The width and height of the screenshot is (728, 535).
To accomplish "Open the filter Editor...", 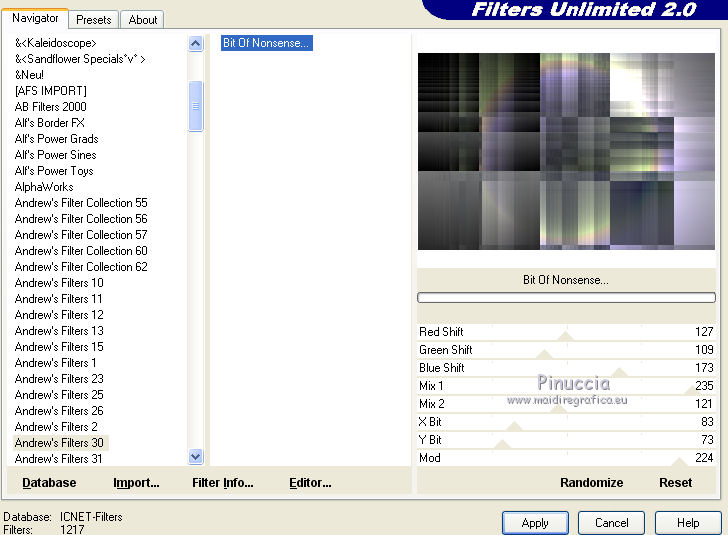I will click(x=310, y=483).
